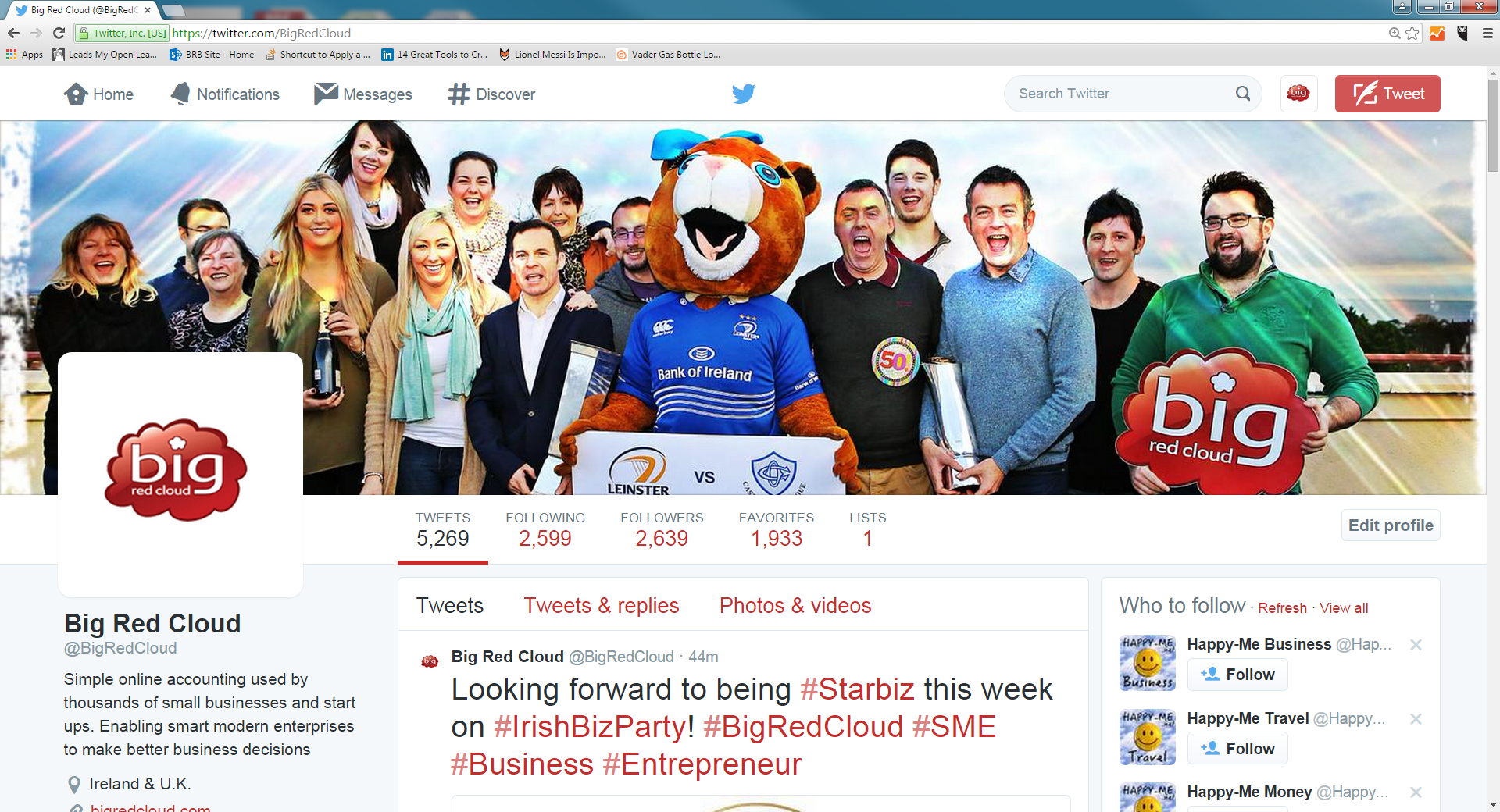This screenshot has width=1500, height=812.
Task: Follow Happy-Me Travel
Action: tap(1237, 749)
